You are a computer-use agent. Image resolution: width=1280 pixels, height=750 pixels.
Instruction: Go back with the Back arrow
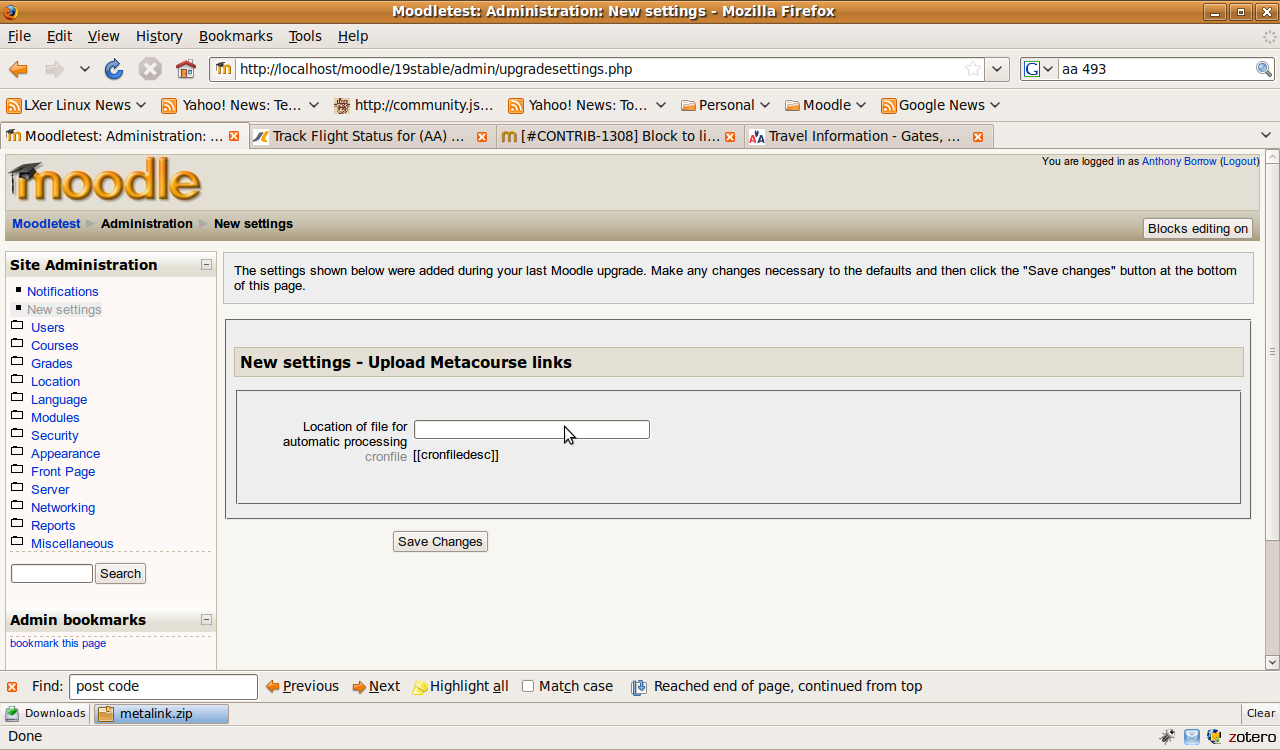point(18,69)
